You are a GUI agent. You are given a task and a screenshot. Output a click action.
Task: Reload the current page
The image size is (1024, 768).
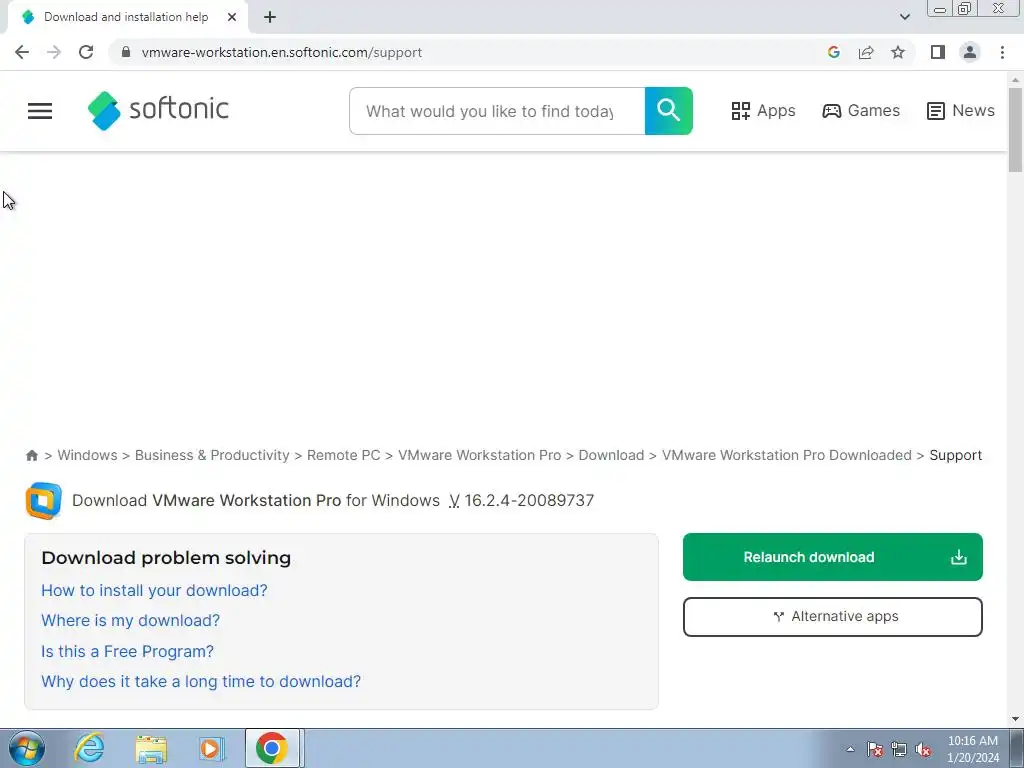click(x=86, y=52)
